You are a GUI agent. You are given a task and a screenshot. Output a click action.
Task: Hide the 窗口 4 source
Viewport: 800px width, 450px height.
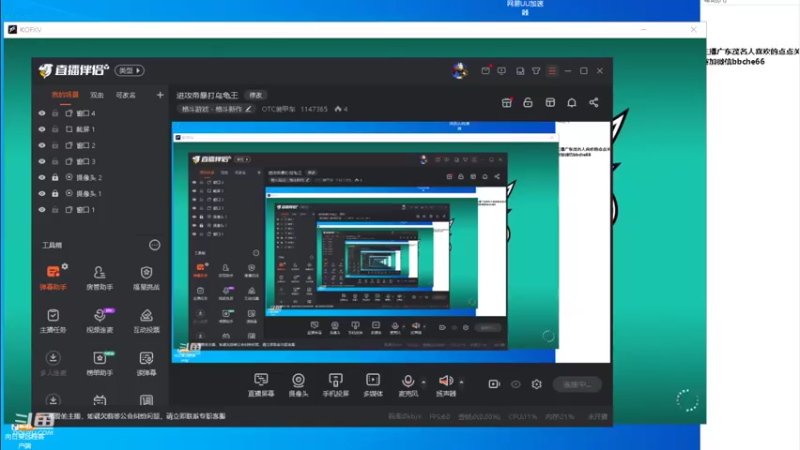pyautogui.click(x=42, y=113)
